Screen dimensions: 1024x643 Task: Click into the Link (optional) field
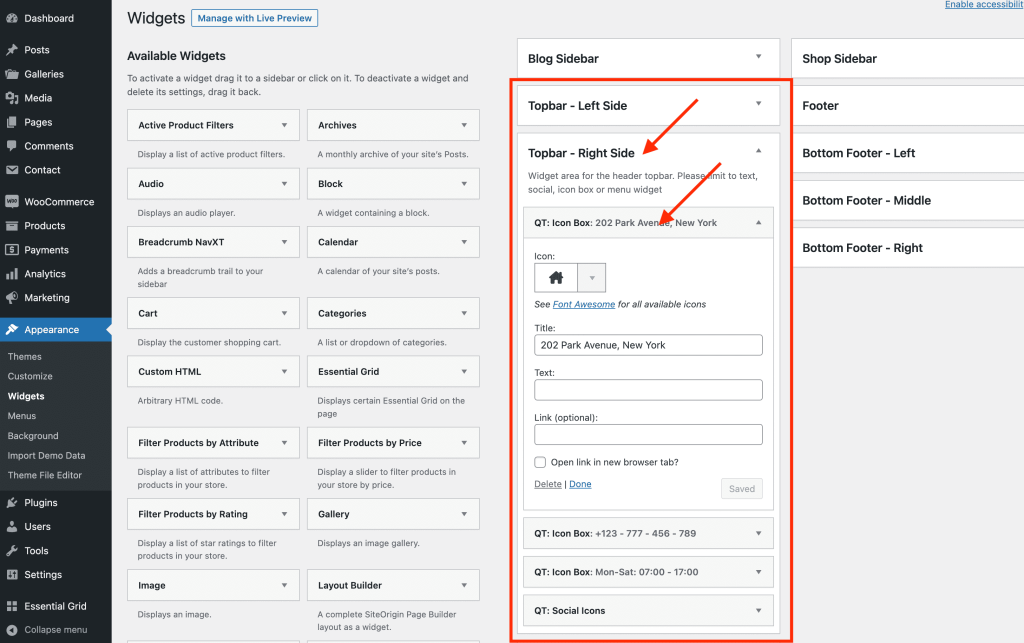point(648,435)
